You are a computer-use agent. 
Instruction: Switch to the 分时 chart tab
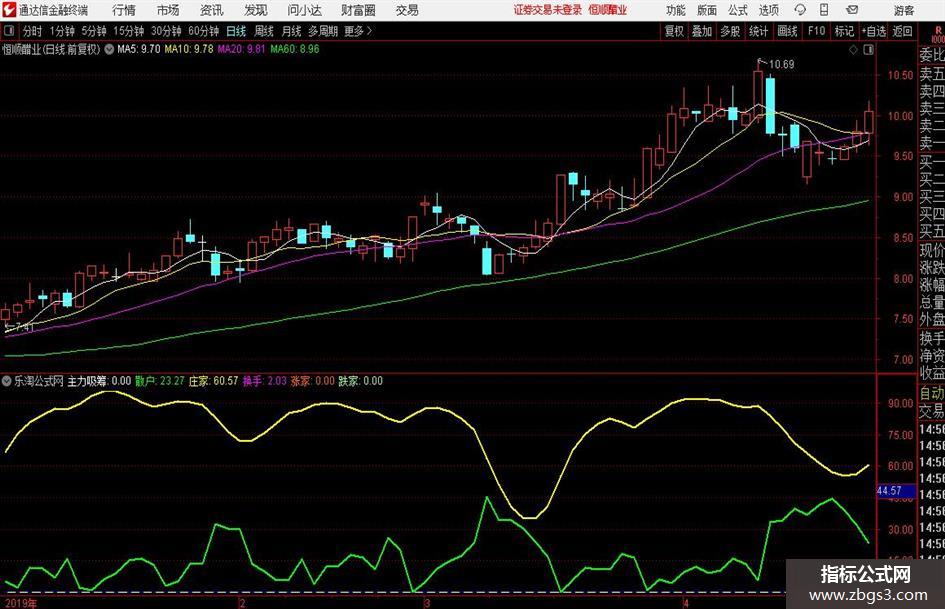click(33, 31)
